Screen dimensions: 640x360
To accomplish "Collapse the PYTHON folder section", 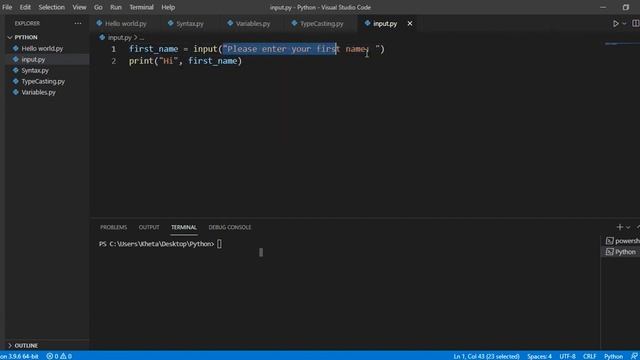I will click(25, 37).
